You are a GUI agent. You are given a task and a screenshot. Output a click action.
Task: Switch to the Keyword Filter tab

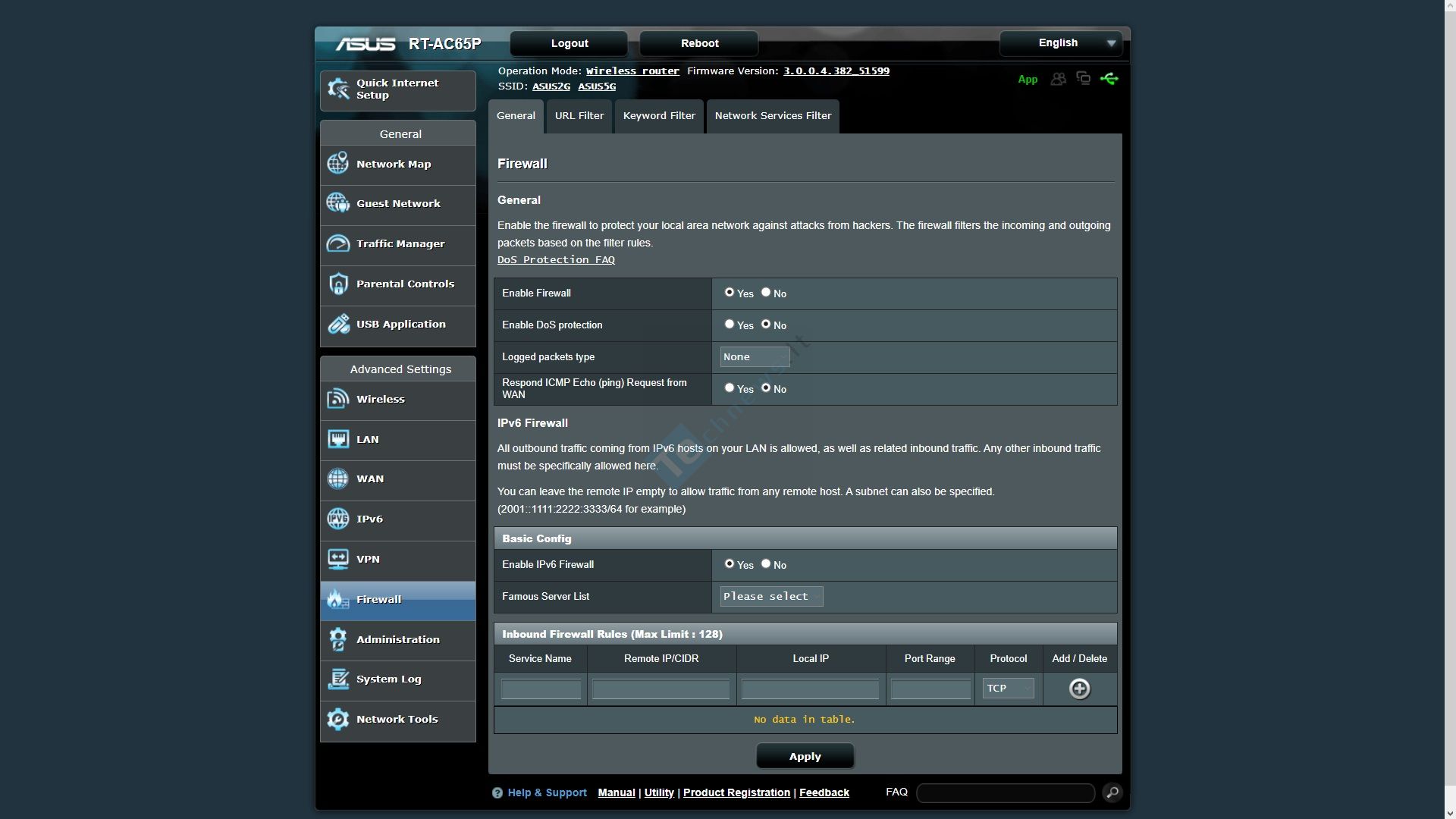click(x=659, y=116)
